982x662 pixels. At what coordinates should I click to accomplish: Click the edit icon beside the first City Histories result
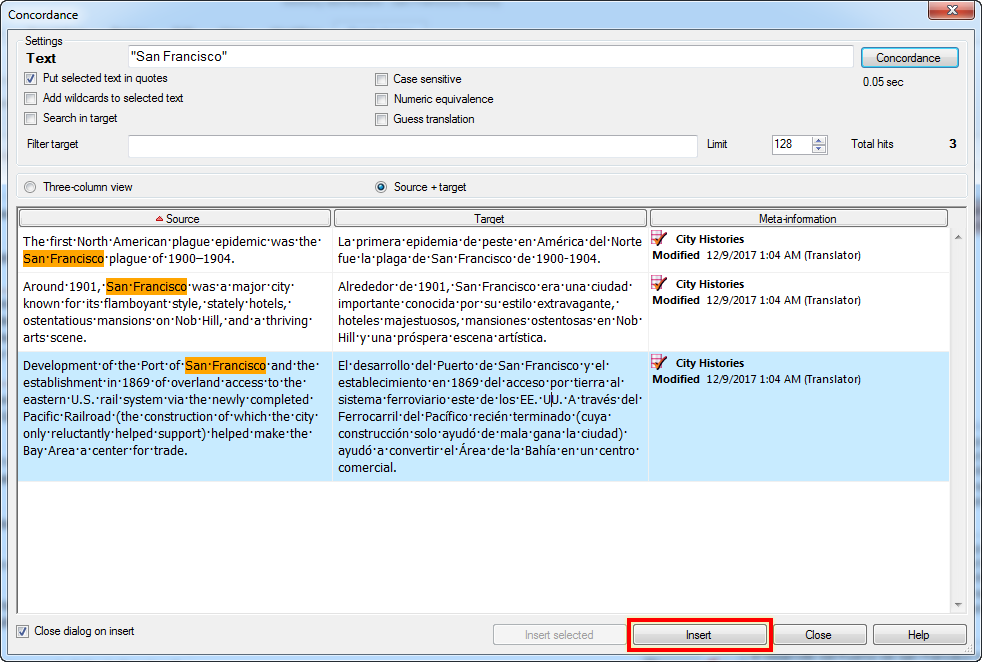point(658,238)
